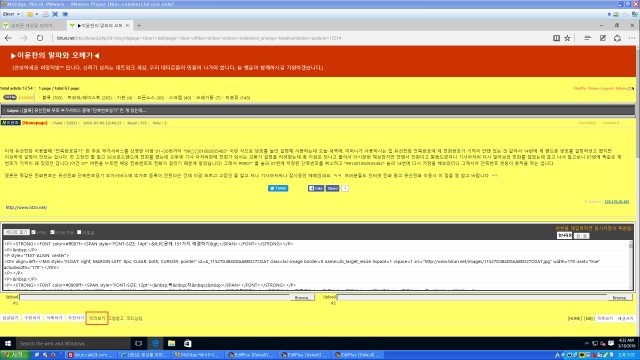Viewport: 640px width, 360px height.
Task: Click the Edge icon on the taskbar
Action: (156, 343)
